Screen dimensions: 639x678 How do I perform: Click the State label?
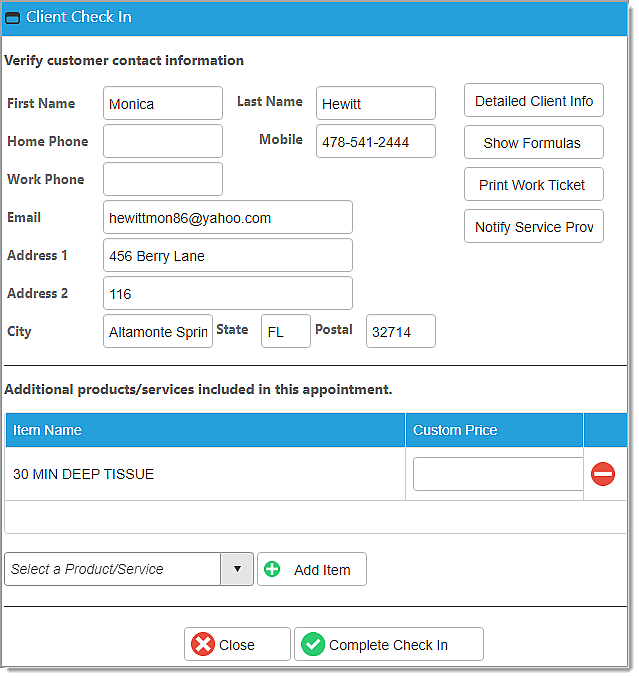[x=232, y=329]
